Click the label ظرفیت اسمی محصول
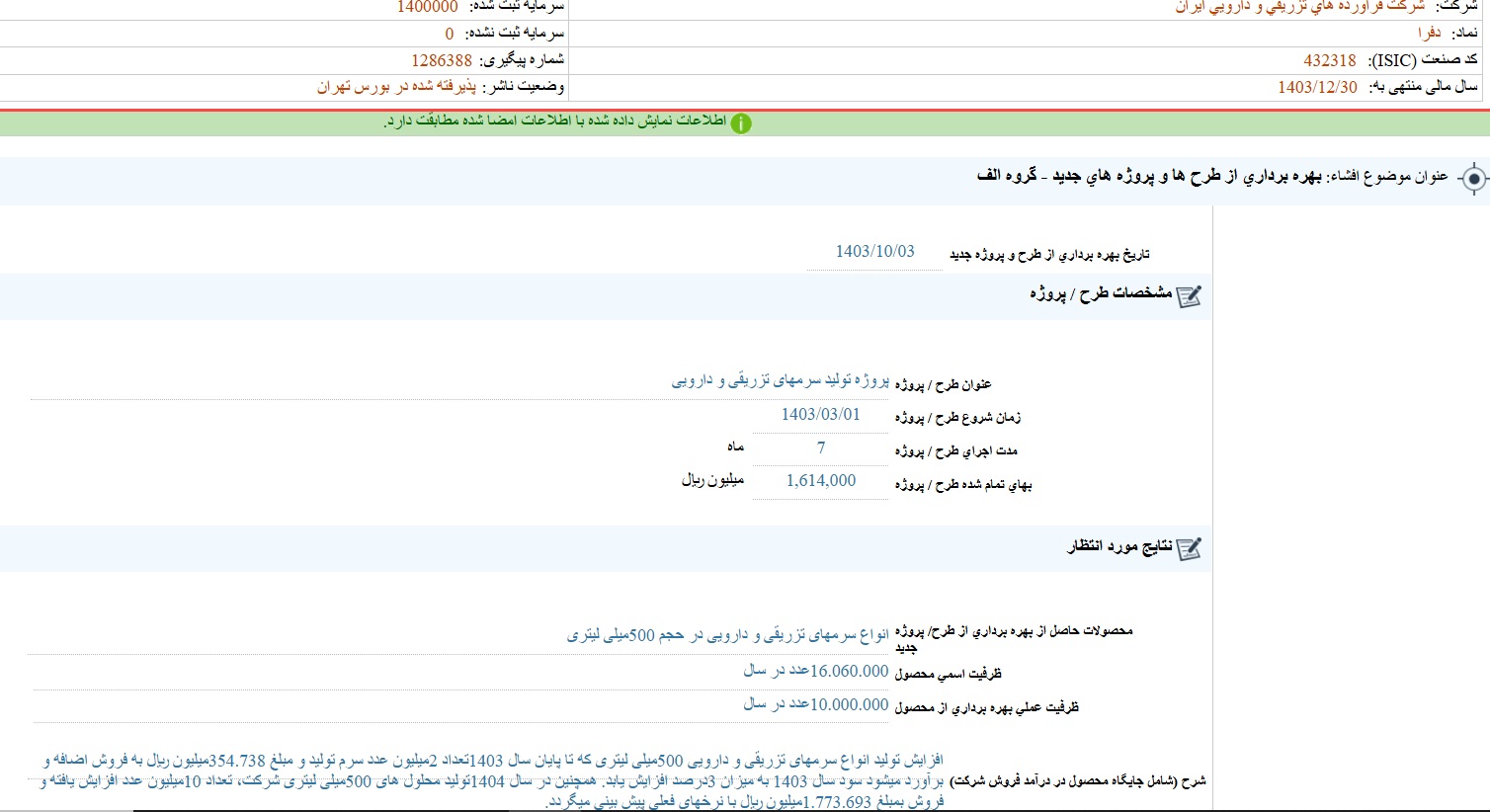Image resolution: width=1490 pixels, height=812 pixels. pyautogui.click(x=949, y=674)
